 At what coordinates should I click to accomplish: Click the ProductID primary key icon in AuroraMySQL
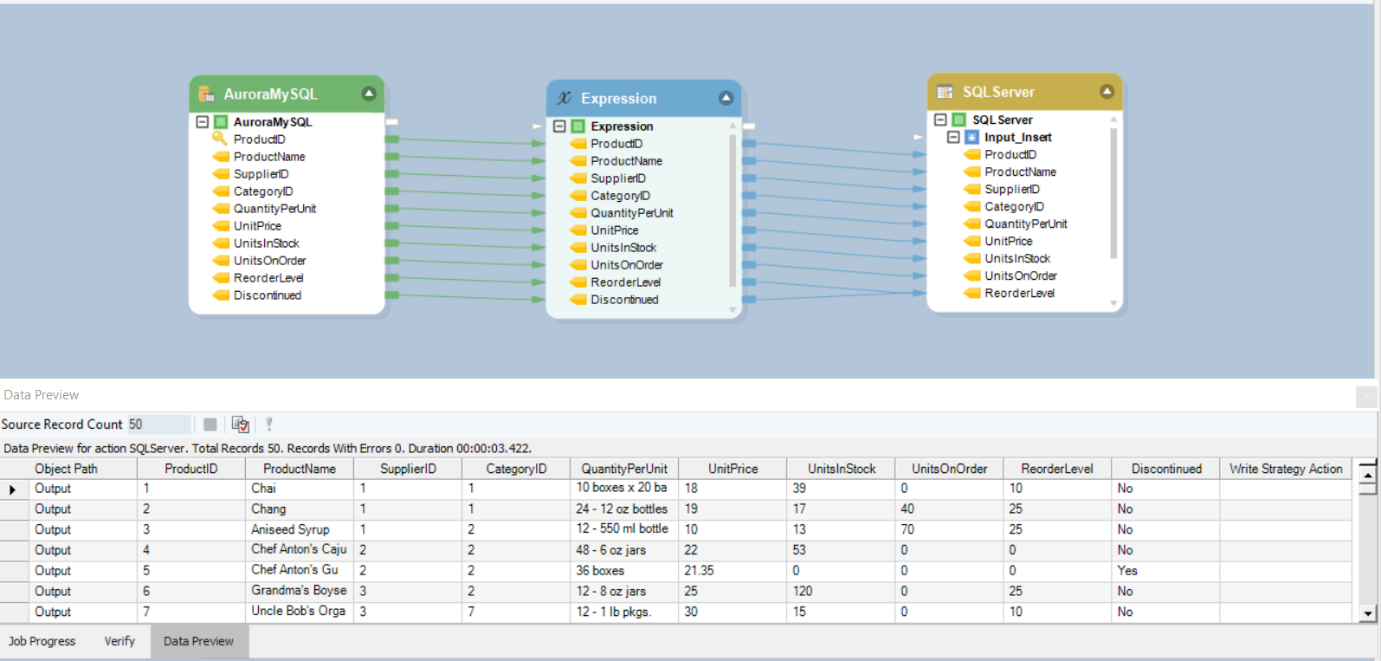[x=220, y=139]
